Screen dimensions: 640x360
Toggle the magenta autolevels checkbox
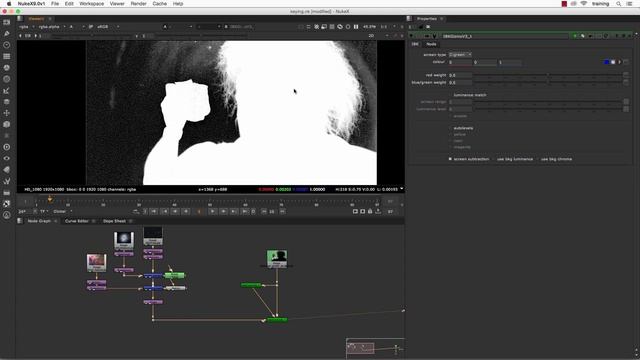click(x=450, y=147)
